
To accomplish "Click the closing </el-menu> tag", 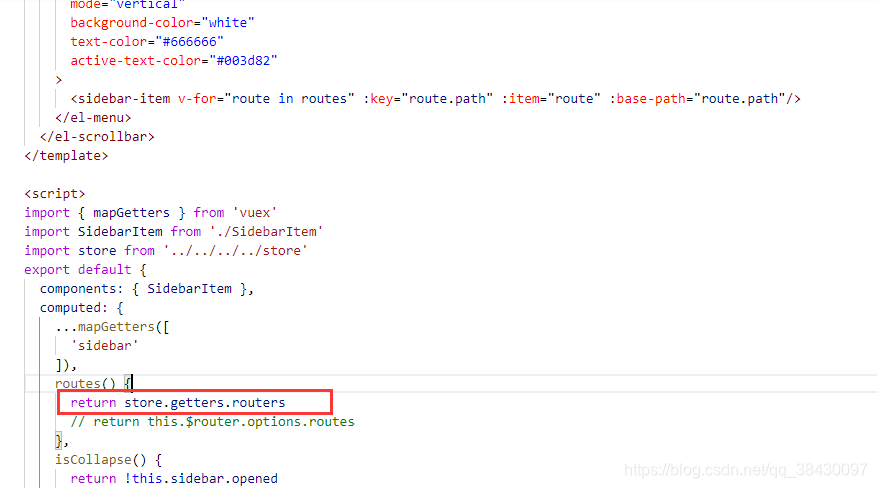I will [x=93, y=118].
